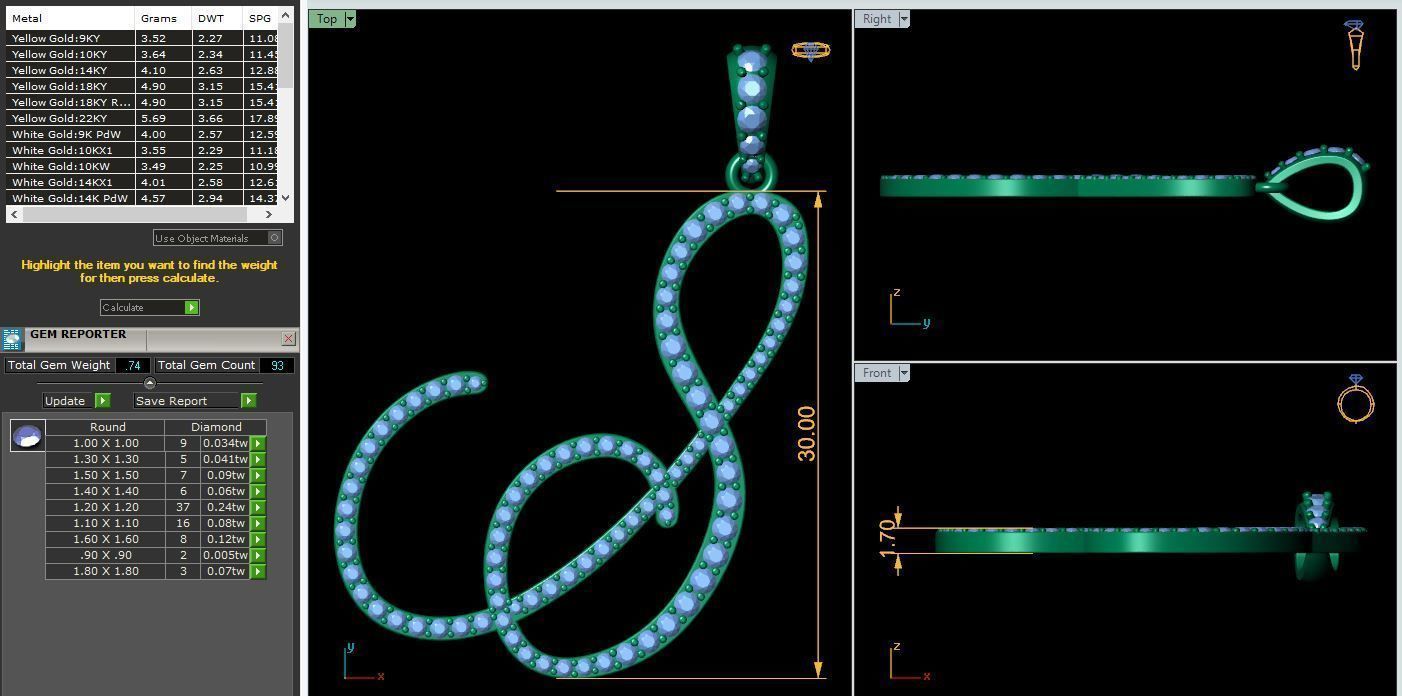Screen dimensions: 1402x696
Task: Close the Gem Reporter panel
Action: (289, 338)
